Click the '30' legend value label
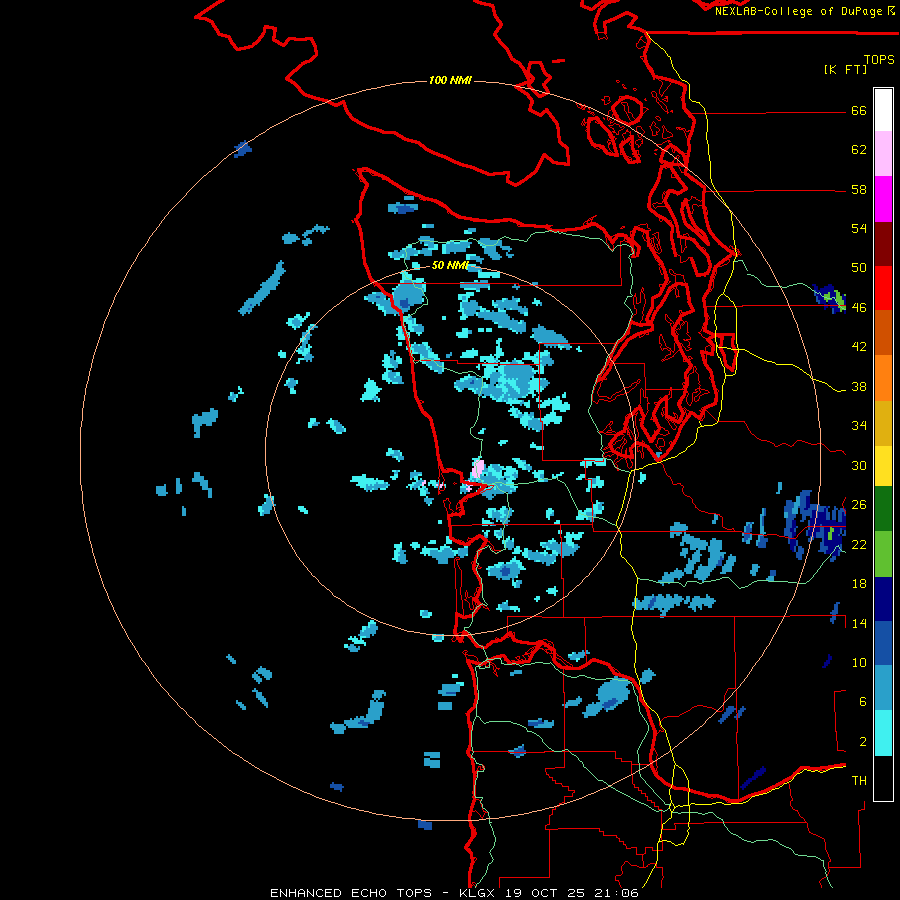Image resolution: width=900 pixels, height=900 pixels. 859,465
